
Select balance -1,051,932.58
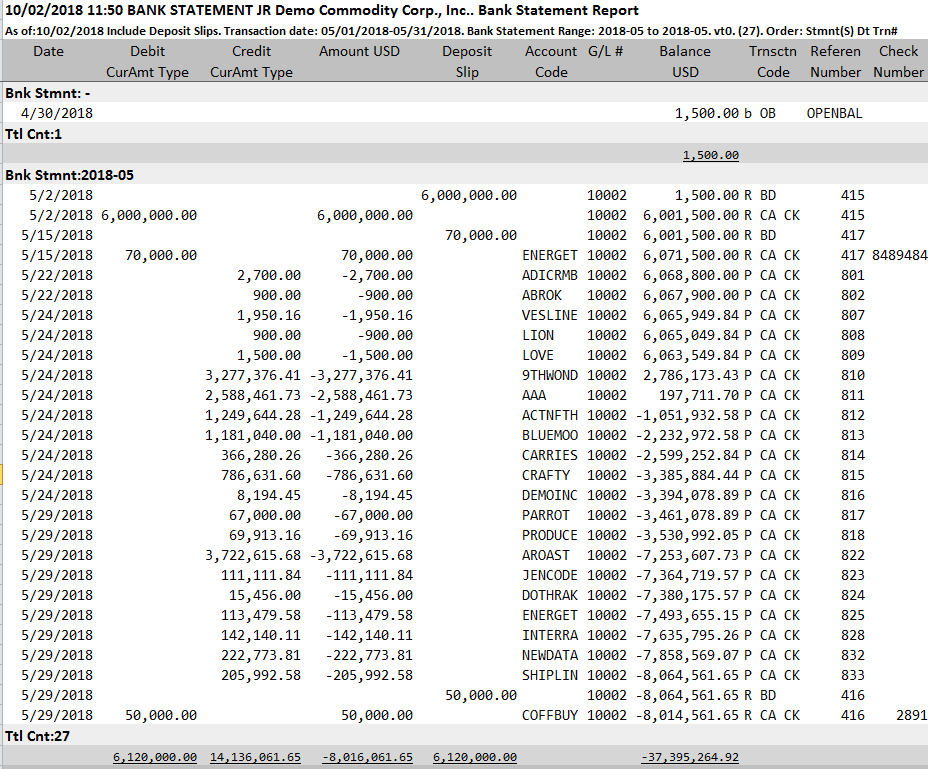(687, 416)
